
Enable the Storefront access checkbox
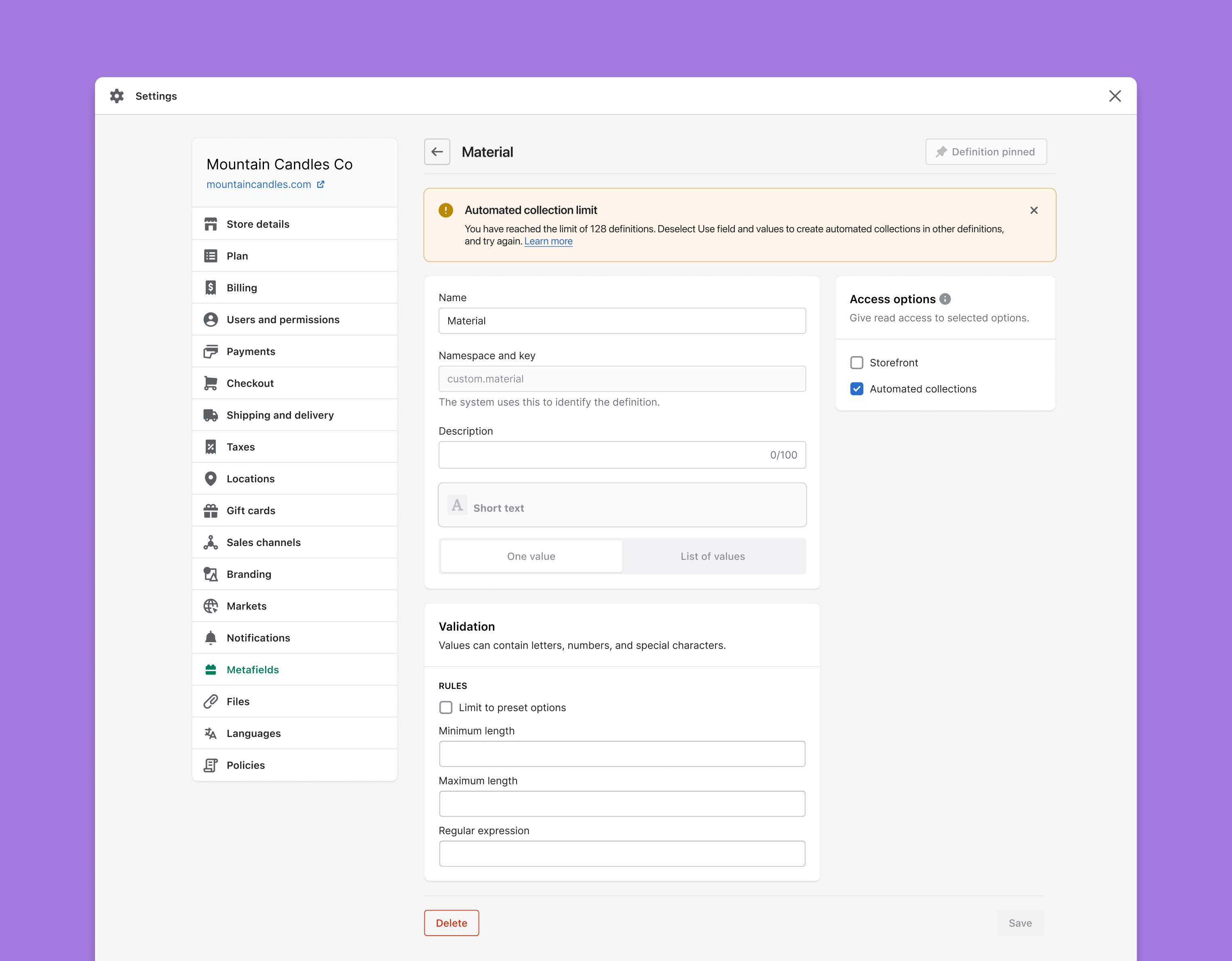[856, 362]
